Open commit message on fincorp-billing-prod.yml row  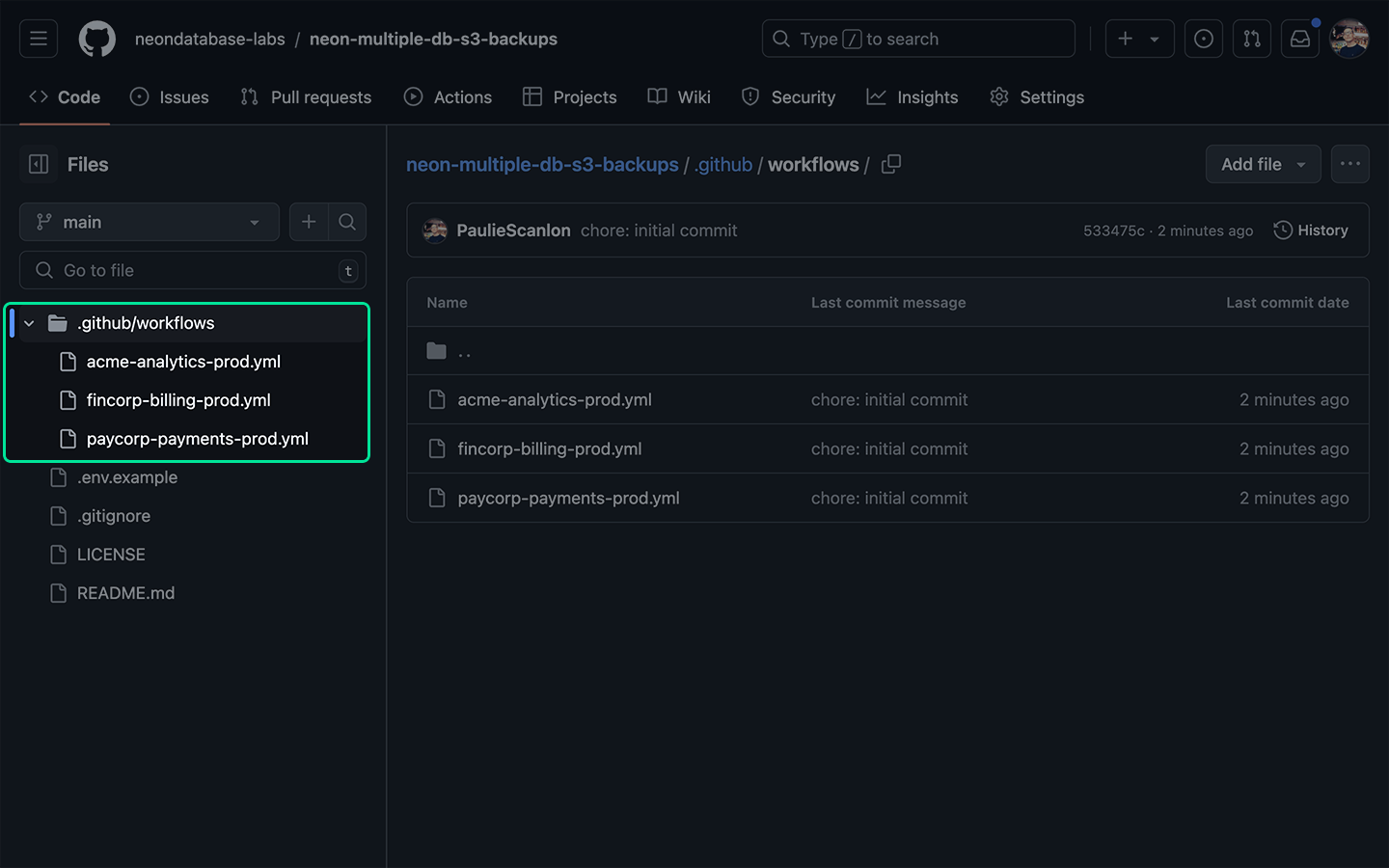[x=889, y=448]
